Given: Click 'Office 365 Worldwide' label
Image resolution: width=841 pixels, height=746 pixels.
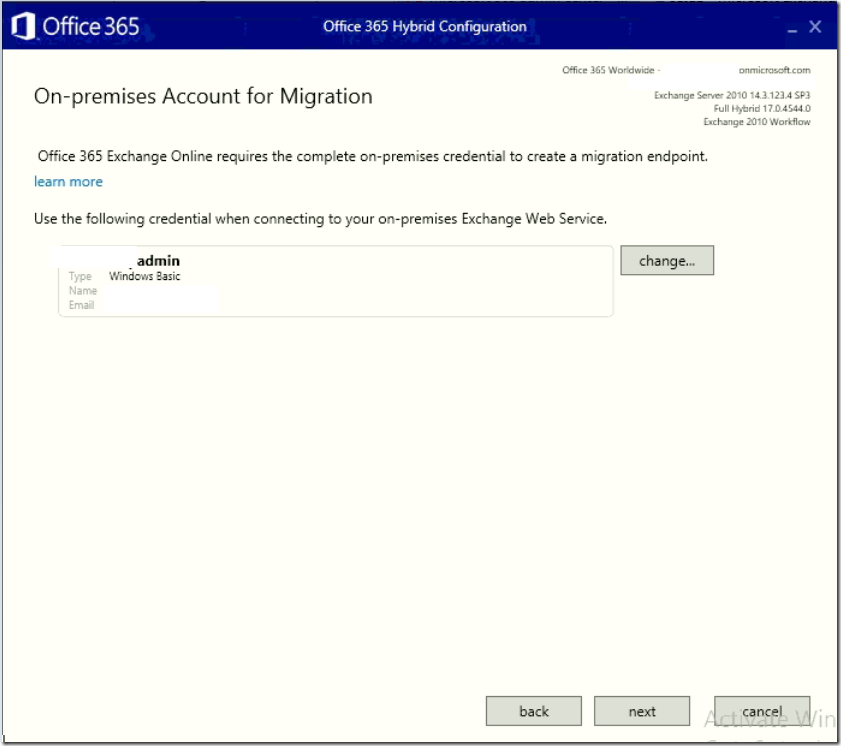Looking at the screenshot, I should pos(608,70).
